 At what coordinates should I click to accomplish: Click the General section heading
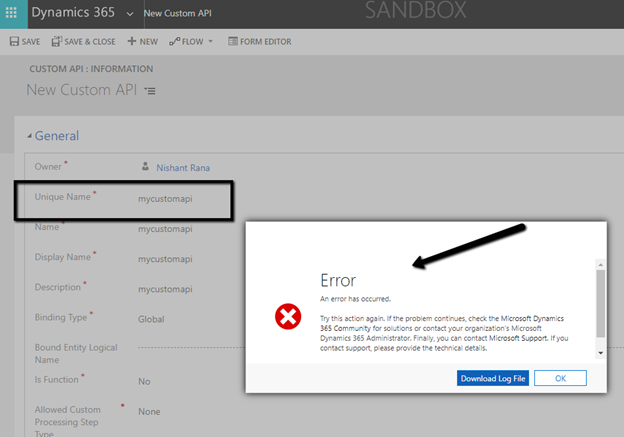[57, 136]
